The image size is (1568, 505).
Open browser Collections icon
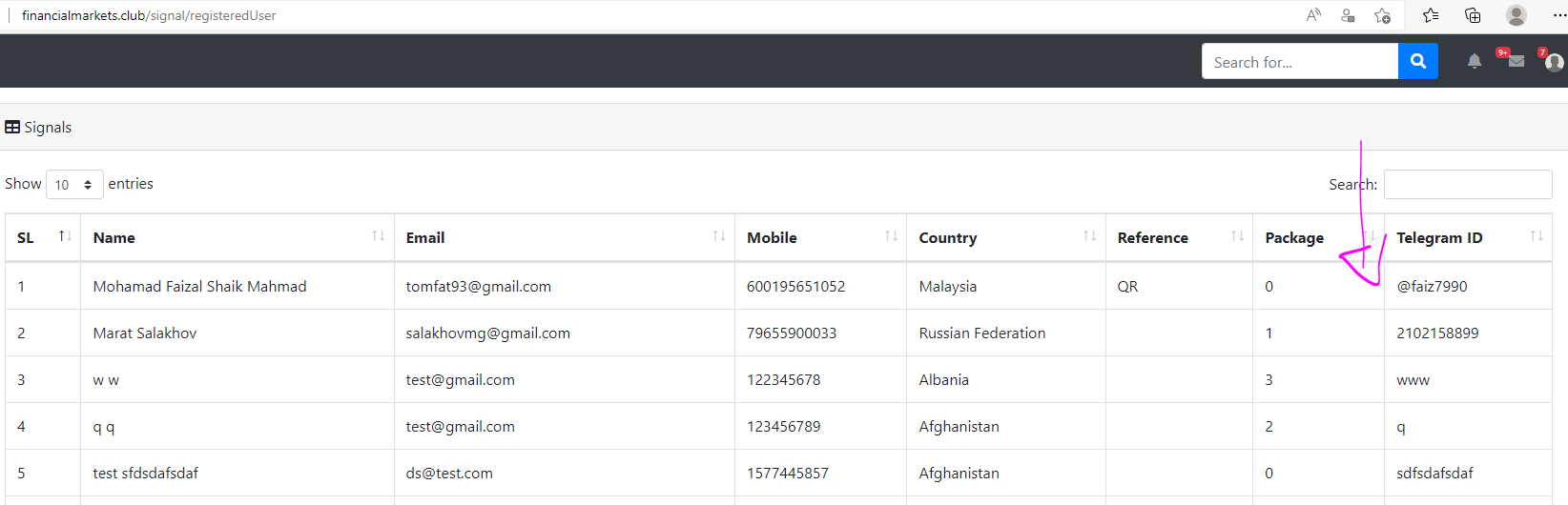[x=1473, y=15]
